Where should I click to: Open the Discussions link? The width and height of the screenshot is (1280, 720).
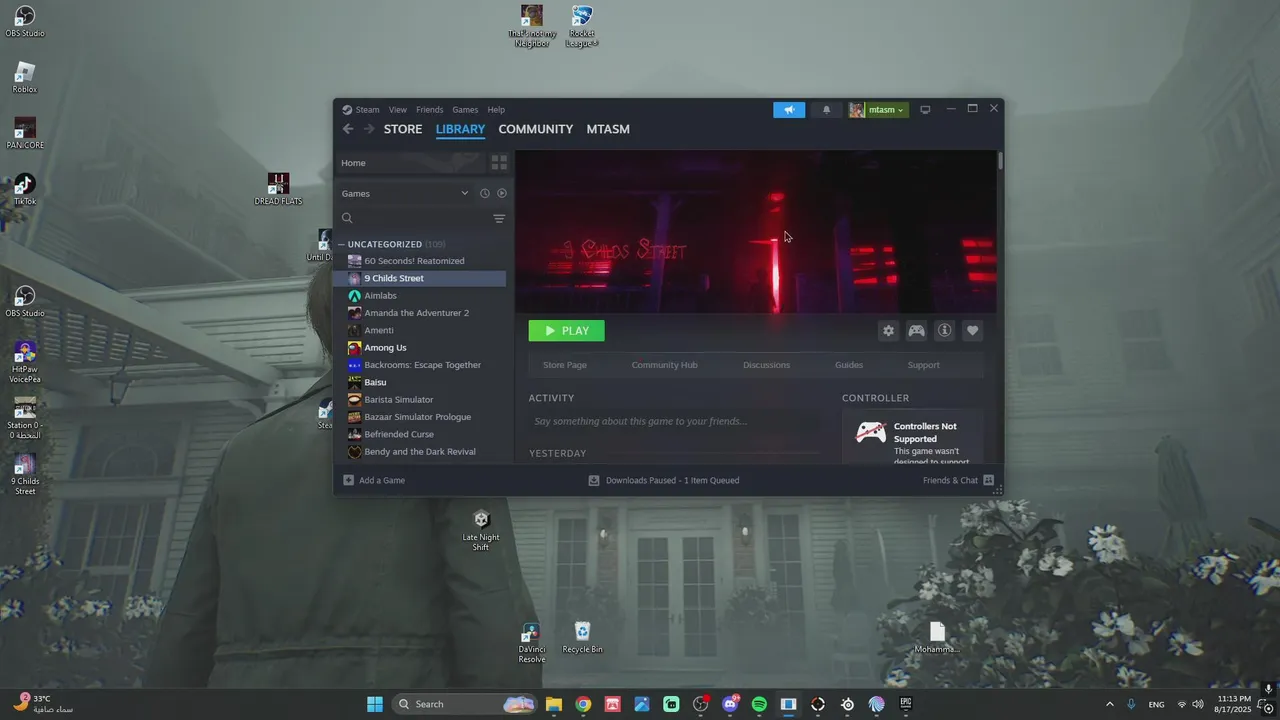[x=766, y=365]
